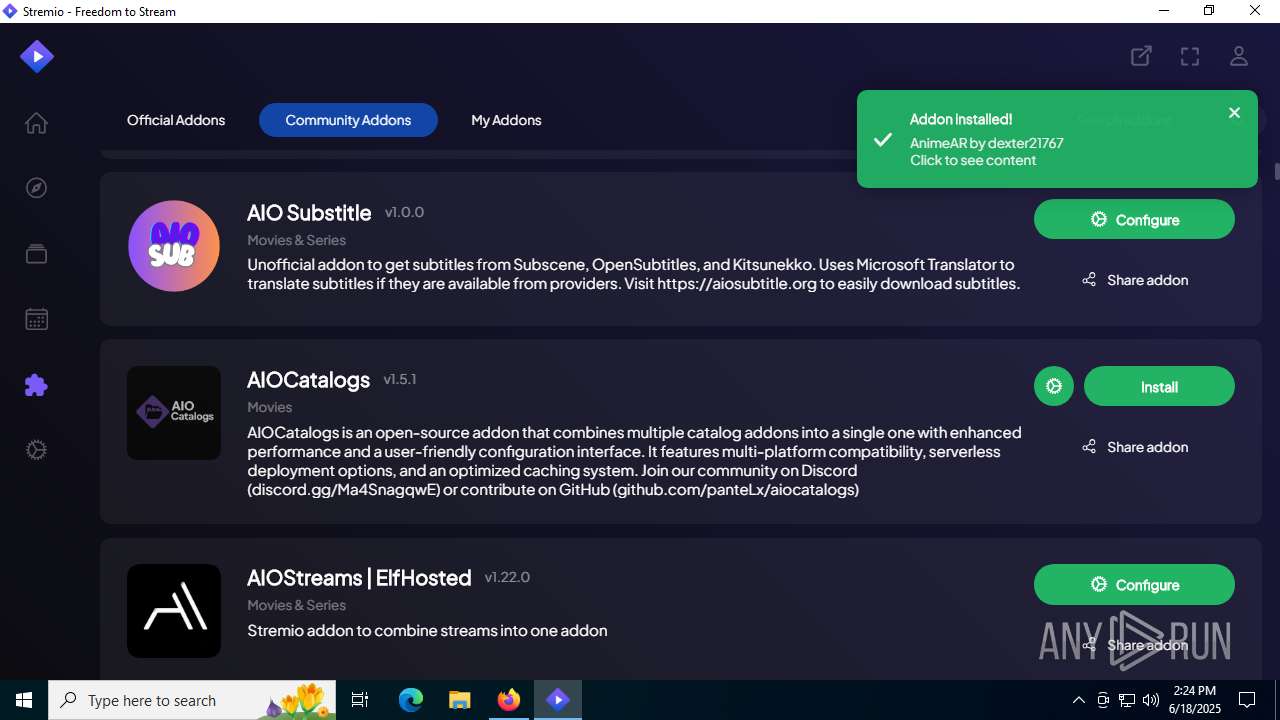Switch to My Addons tab
The width and height of the screenshot is (1280, 720).
click(506, 120)
